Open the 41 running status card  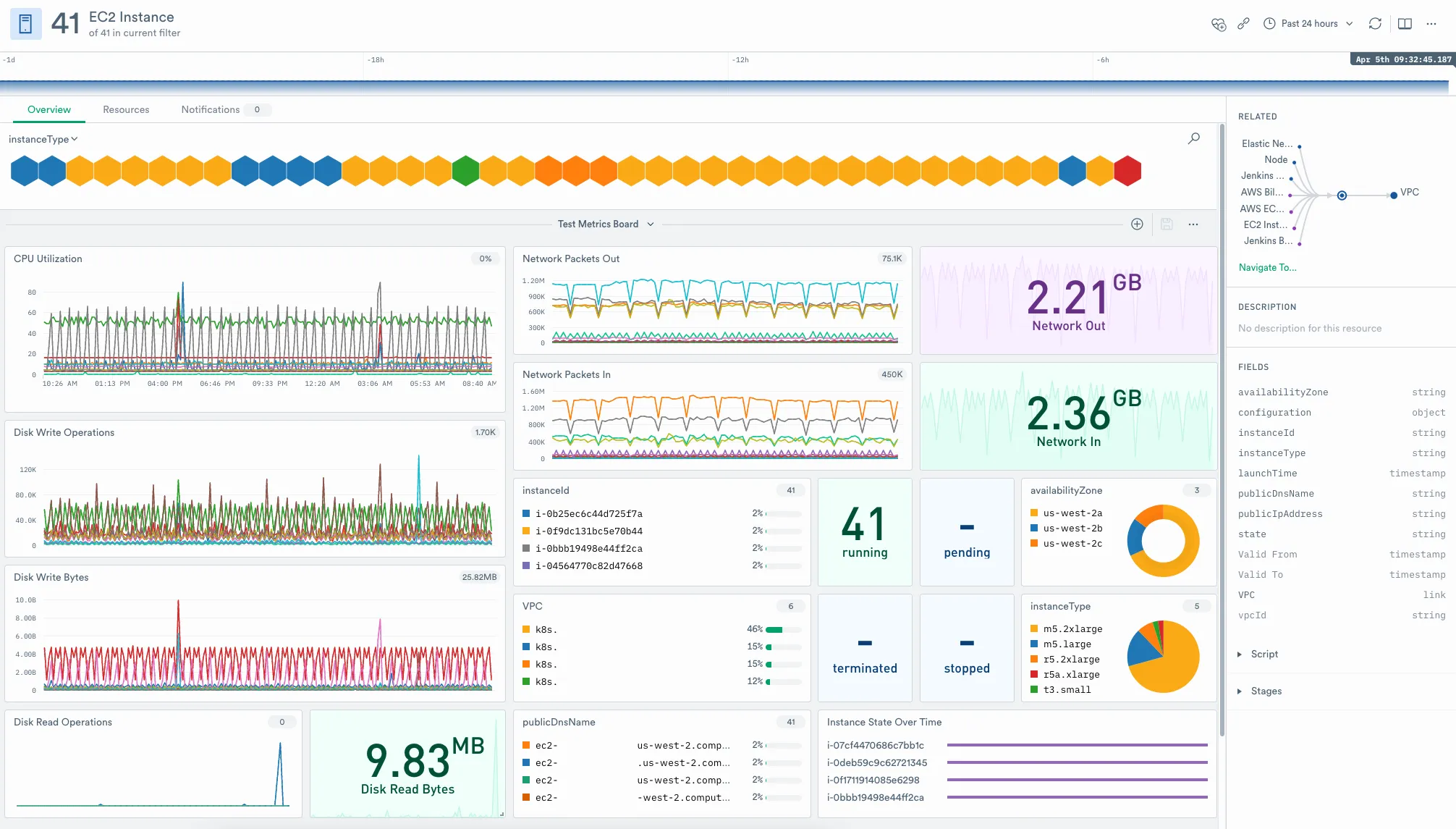865,532
